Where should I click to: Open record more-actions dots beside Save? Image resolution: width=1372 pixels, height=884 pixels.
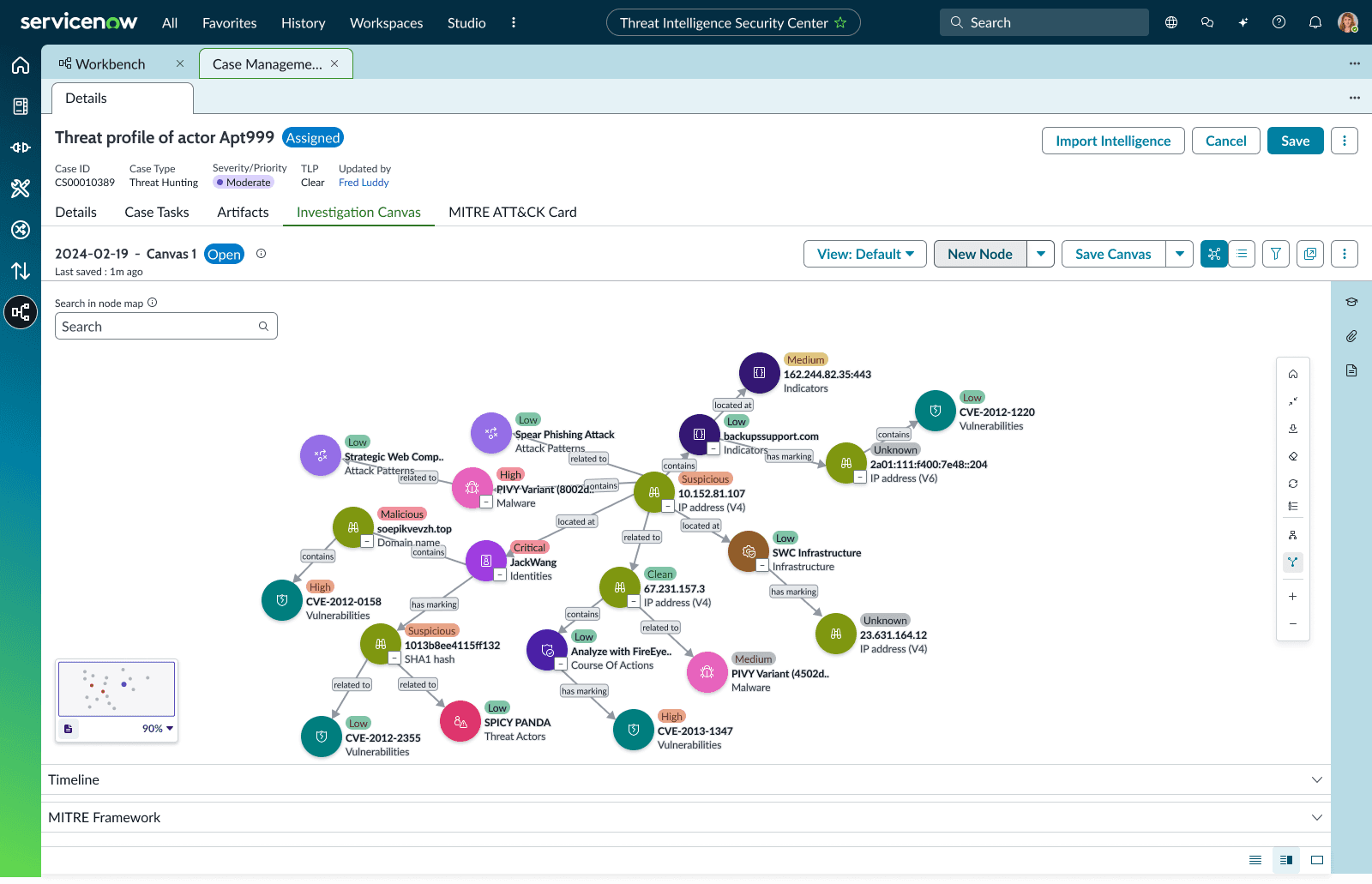[1345, 141]
